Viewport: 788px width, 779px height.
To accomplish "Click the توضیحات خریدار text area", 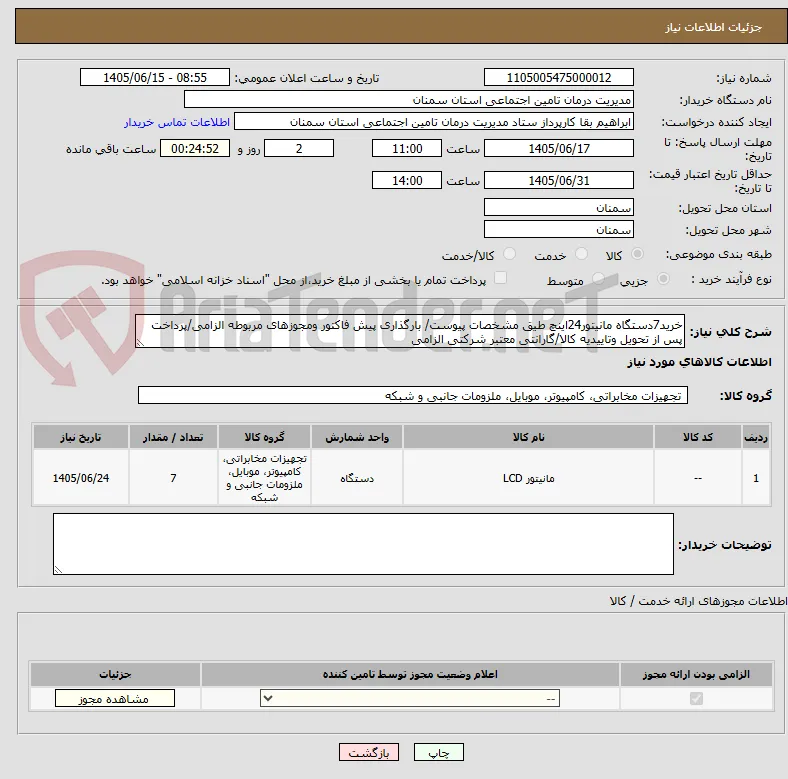I will (363, 544).
